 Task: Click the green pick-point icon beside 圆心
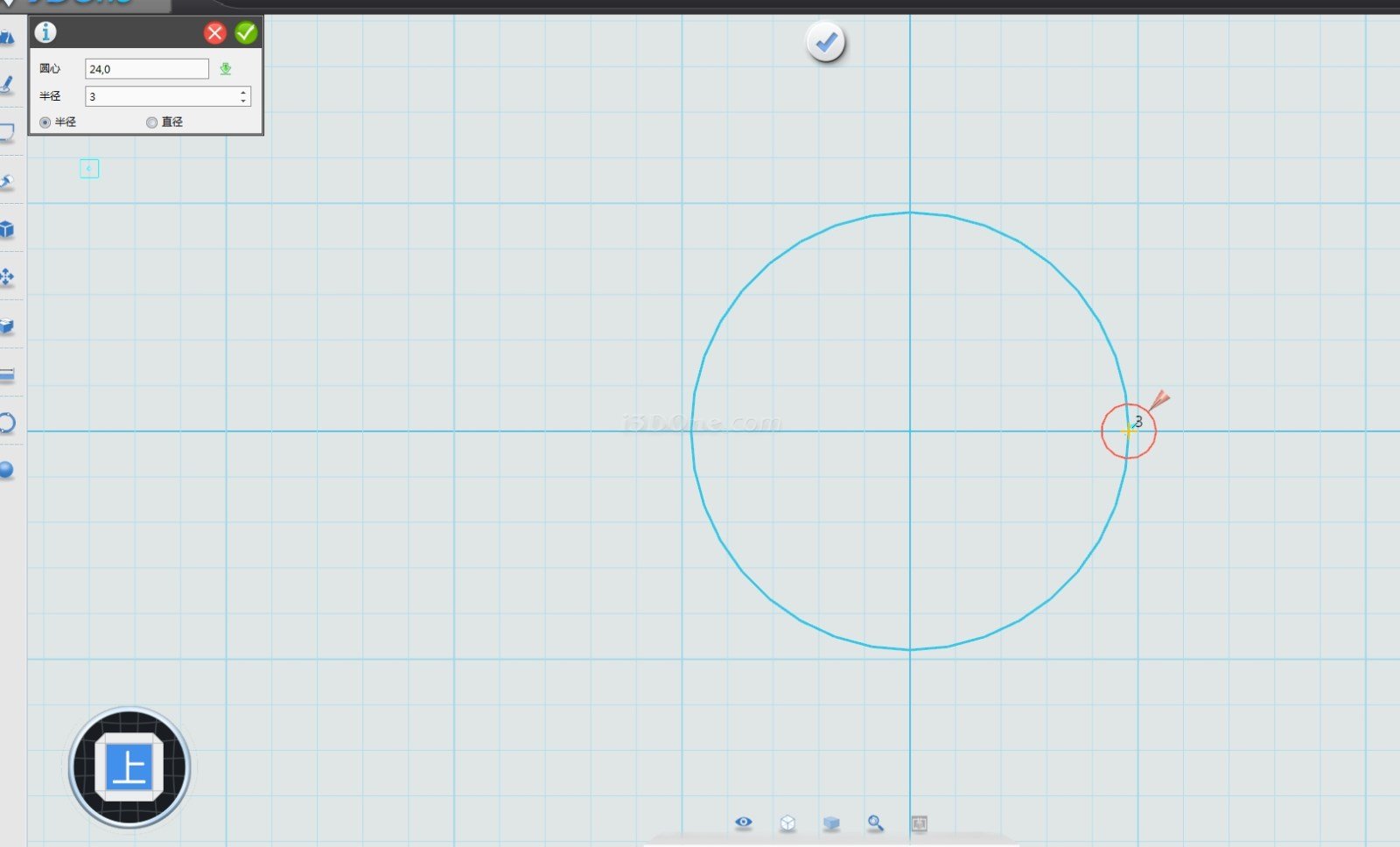tap(226, 69)
